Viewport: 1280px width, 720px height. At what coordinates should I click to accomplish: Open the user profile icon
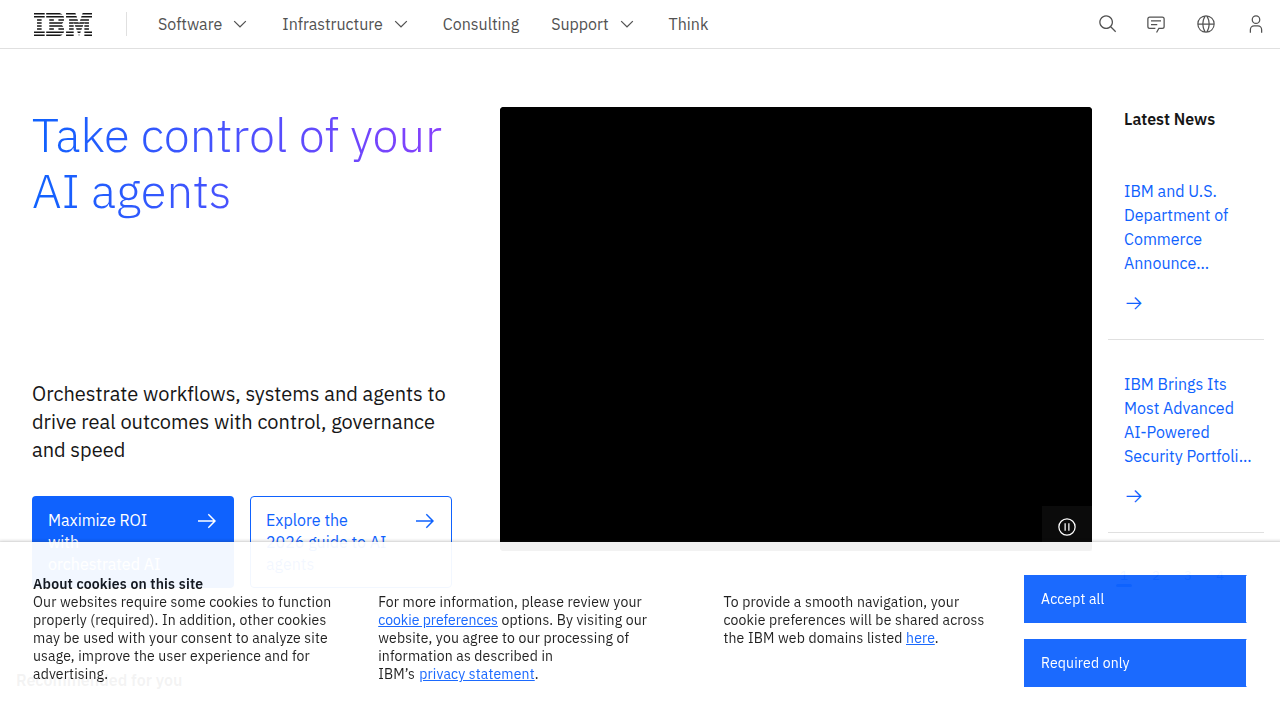point(1256,24)
